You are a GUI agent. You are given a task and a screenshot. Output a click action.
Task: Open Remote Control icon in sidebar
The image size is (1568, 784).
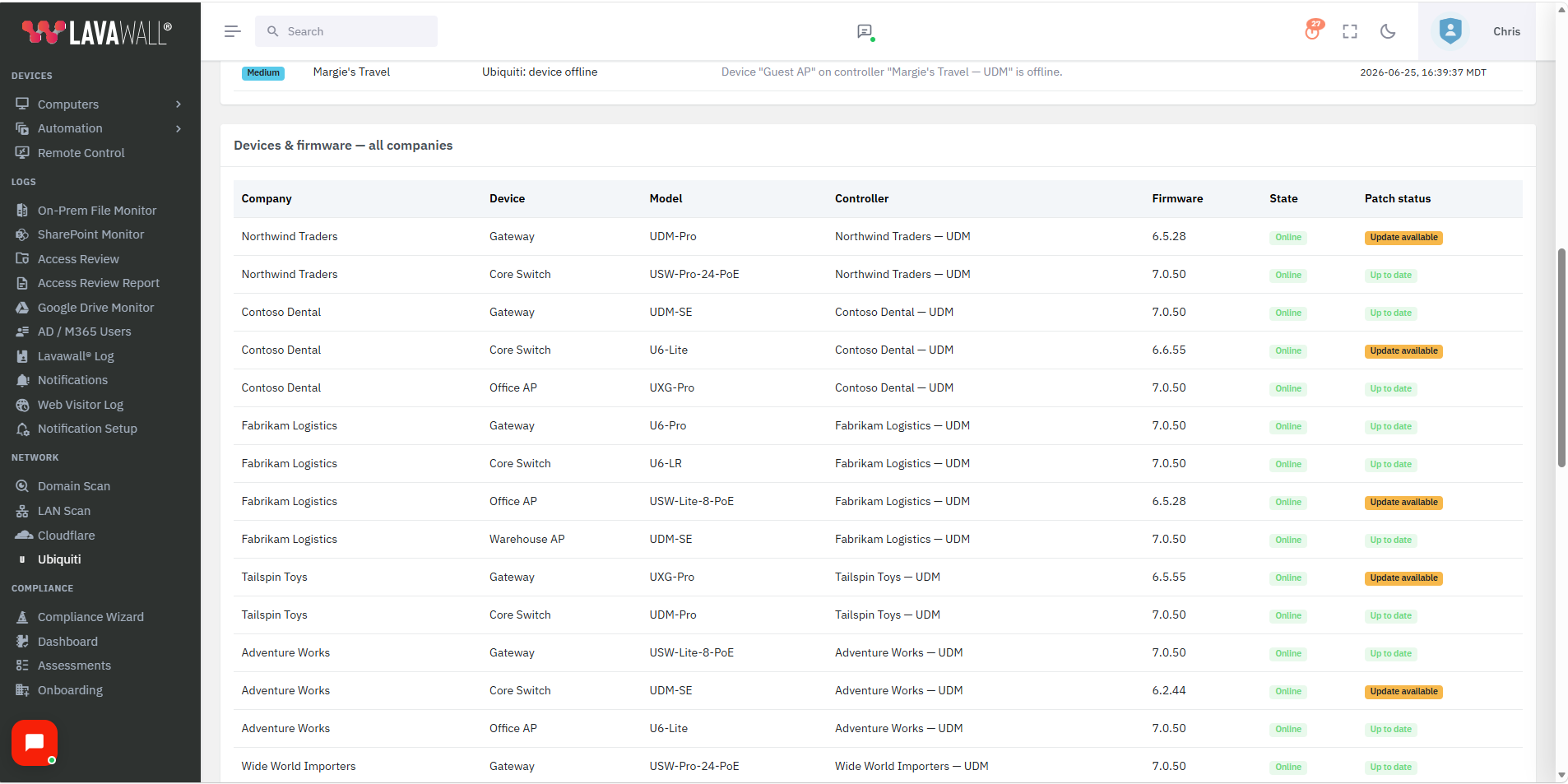pyautogui.click(x=22, y=153)
